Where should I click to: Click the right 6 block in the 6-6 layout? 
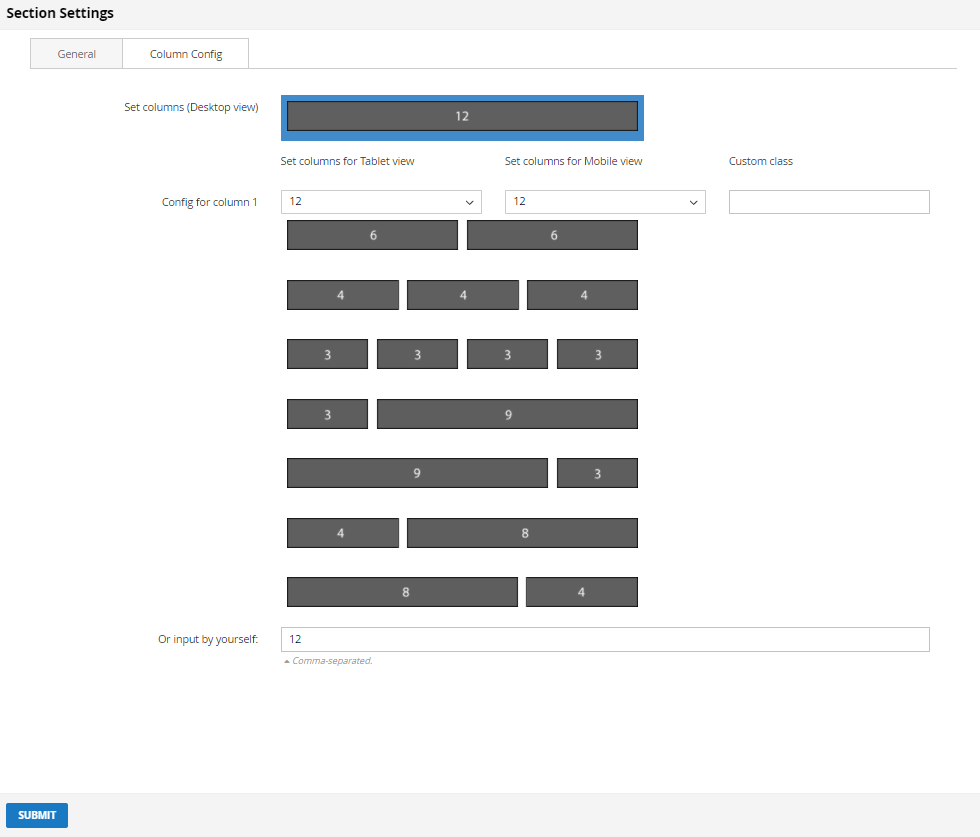click(x=552, y=235)
